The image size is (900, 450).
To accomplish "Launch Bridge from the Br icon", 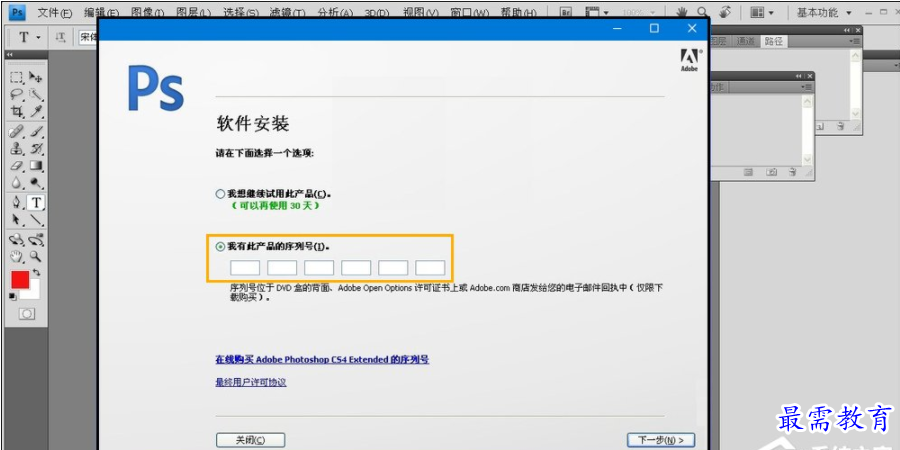I will (x=567, y=12).
